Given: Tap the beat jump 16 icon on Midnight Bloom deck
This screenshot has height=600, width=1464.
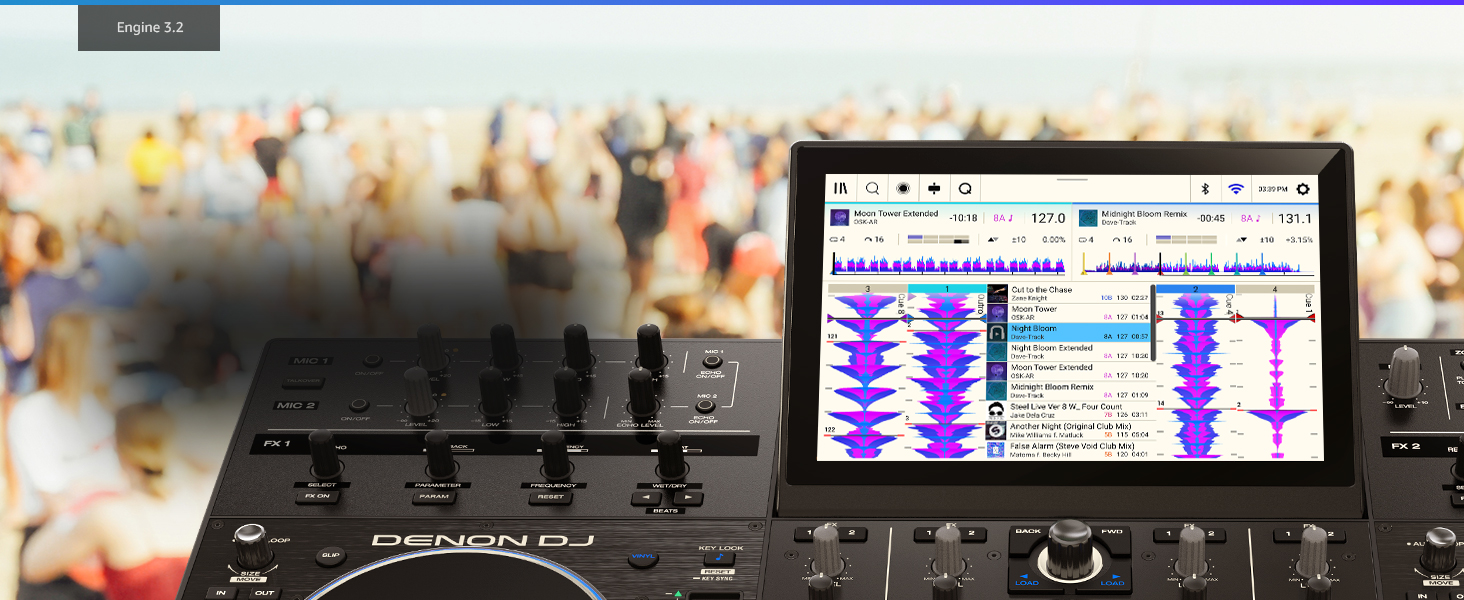Looking at the screenshot, I should coord(1123,240).
